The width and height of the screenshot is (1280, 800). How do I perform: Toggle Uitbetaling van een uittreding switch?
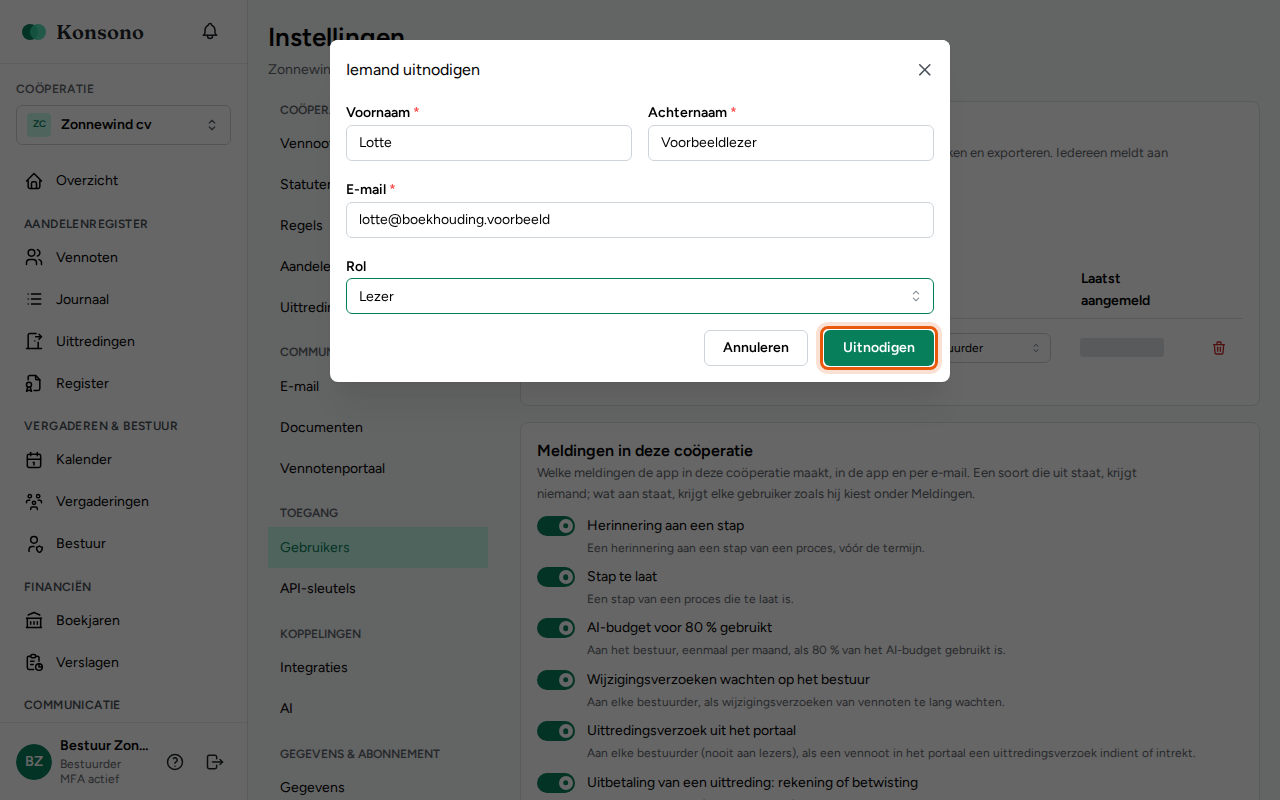[x=556, y=782]
